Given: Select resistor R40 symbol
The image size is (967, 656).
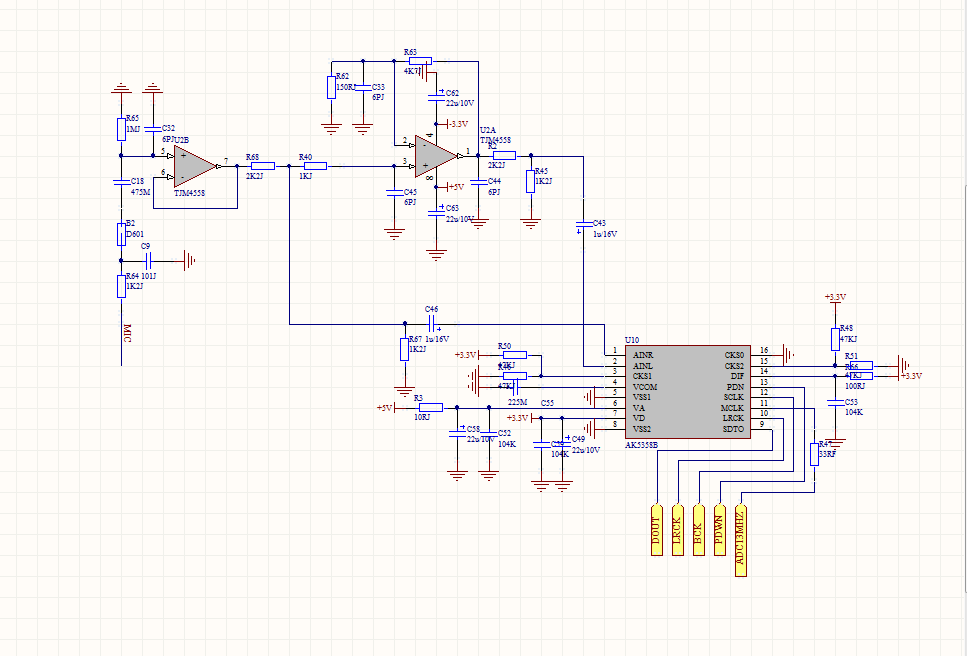Looking at the screenshot, I should (314, 166).
